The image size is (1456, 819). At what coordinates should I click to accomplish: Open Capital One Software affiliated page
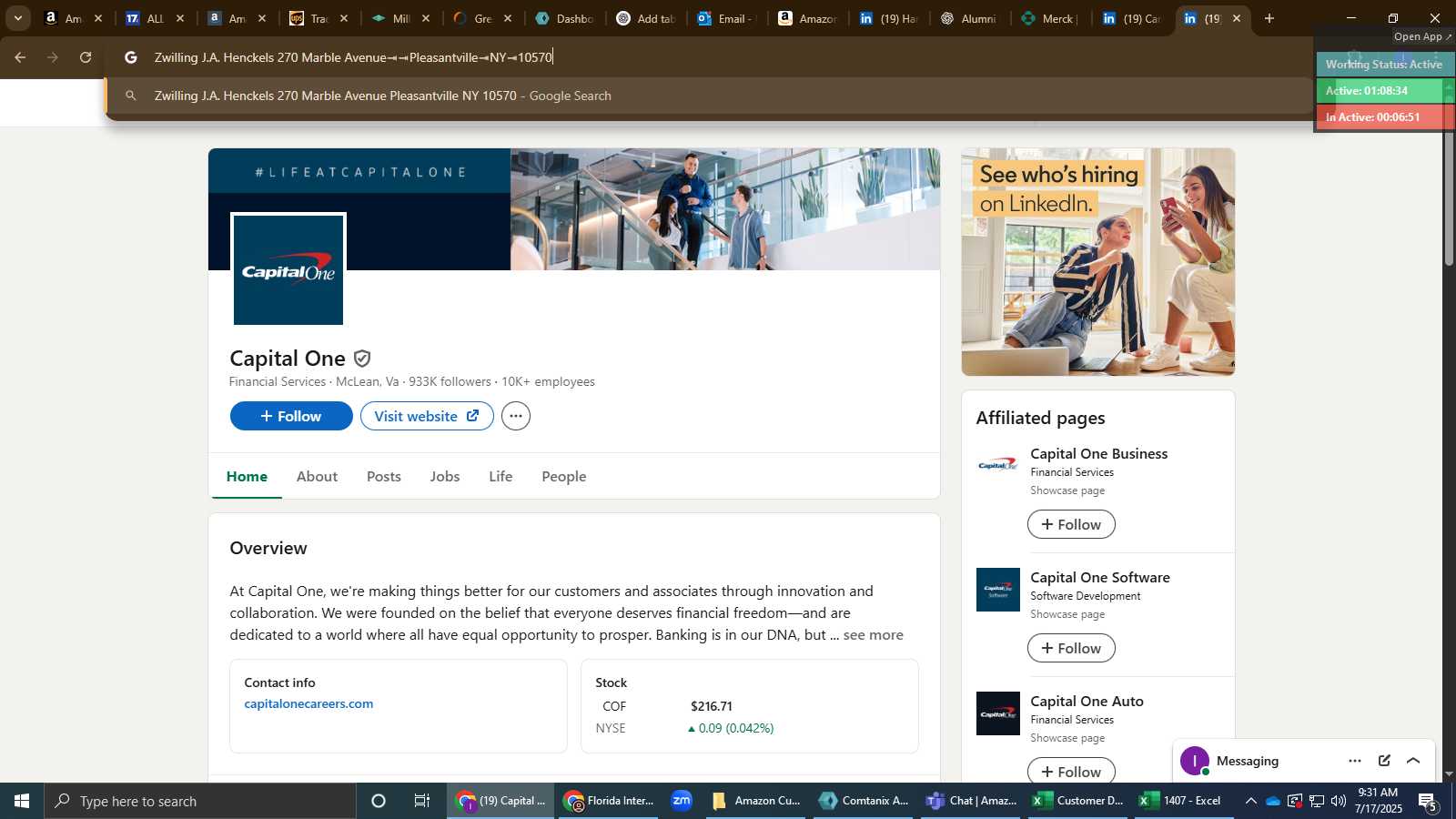point(1100,577)
